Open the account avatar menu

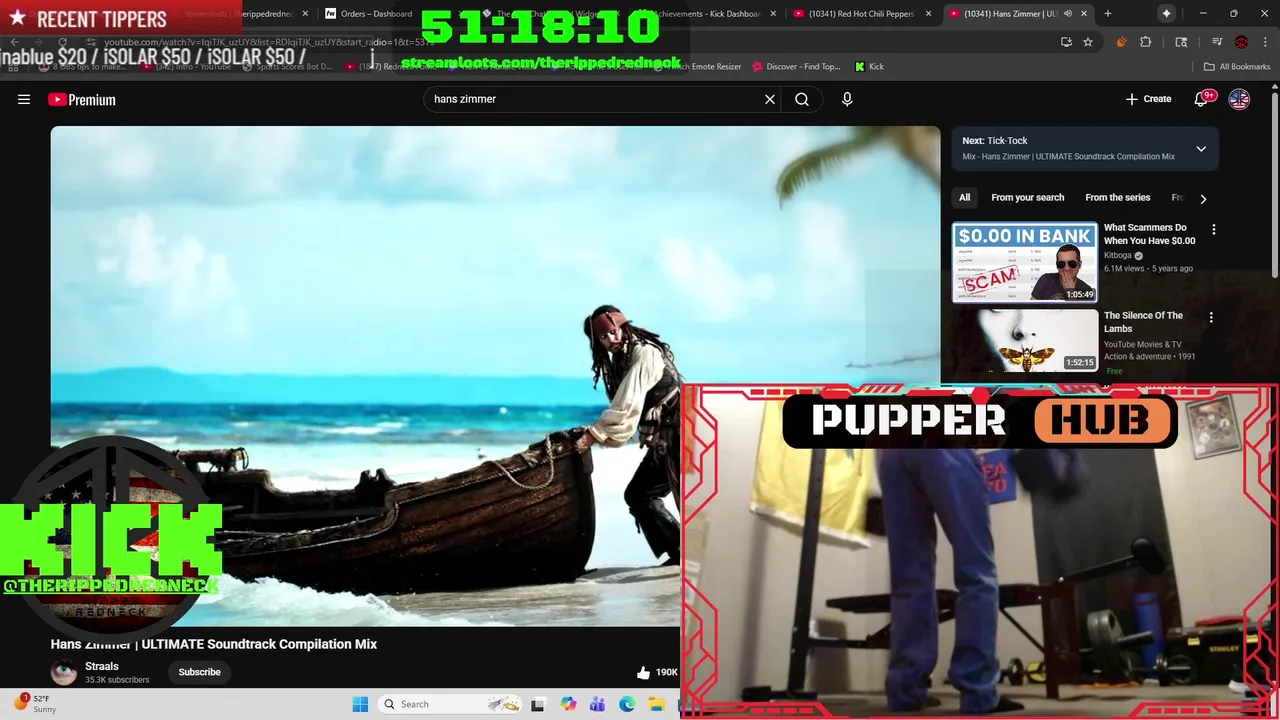[x=1239, y=99]
